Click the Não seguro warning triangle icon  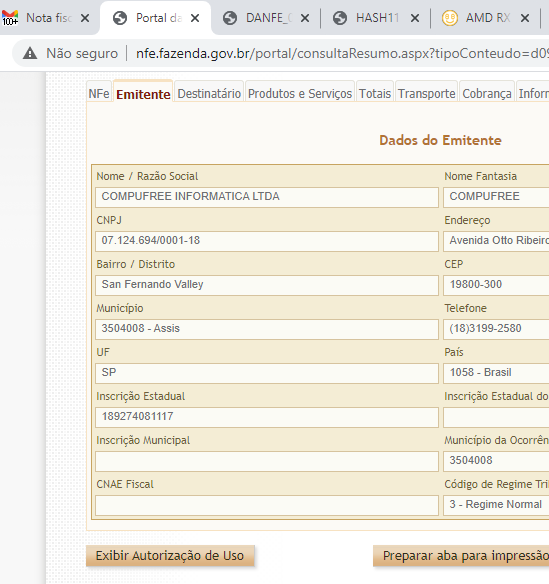tap(30, 54)
